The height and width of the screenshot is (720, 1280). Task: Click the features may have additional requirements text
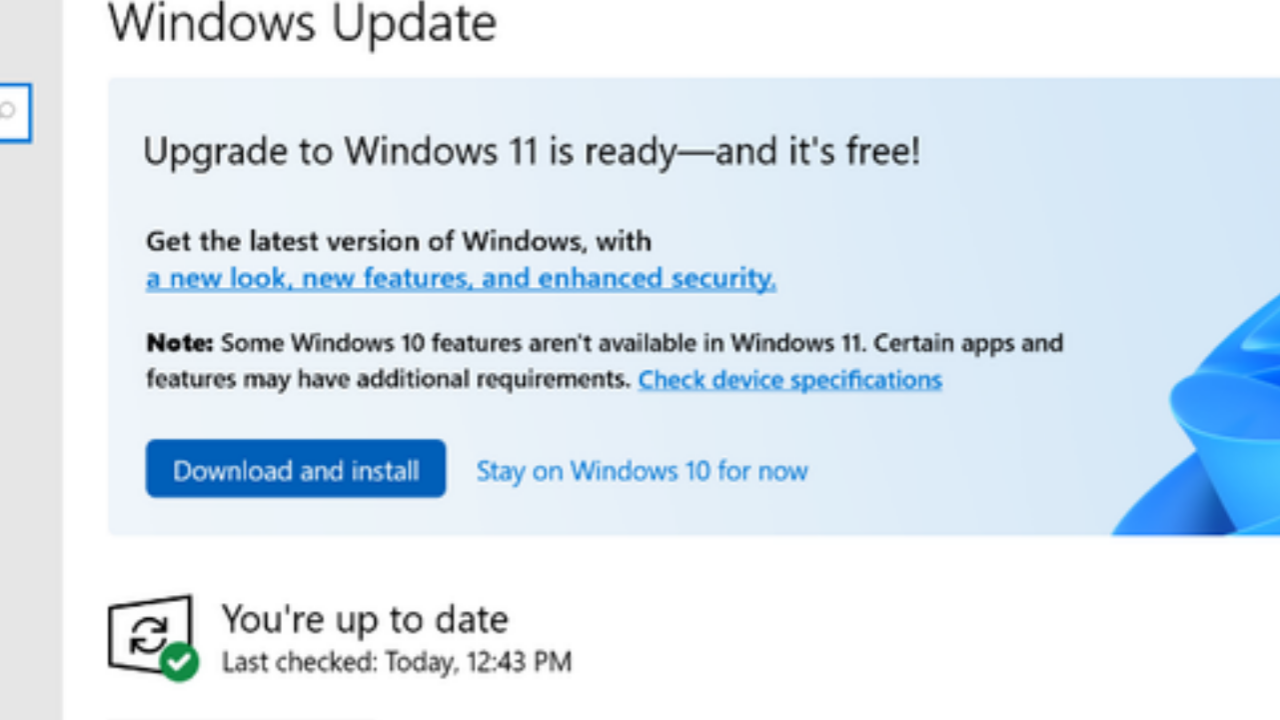[388, 380]
